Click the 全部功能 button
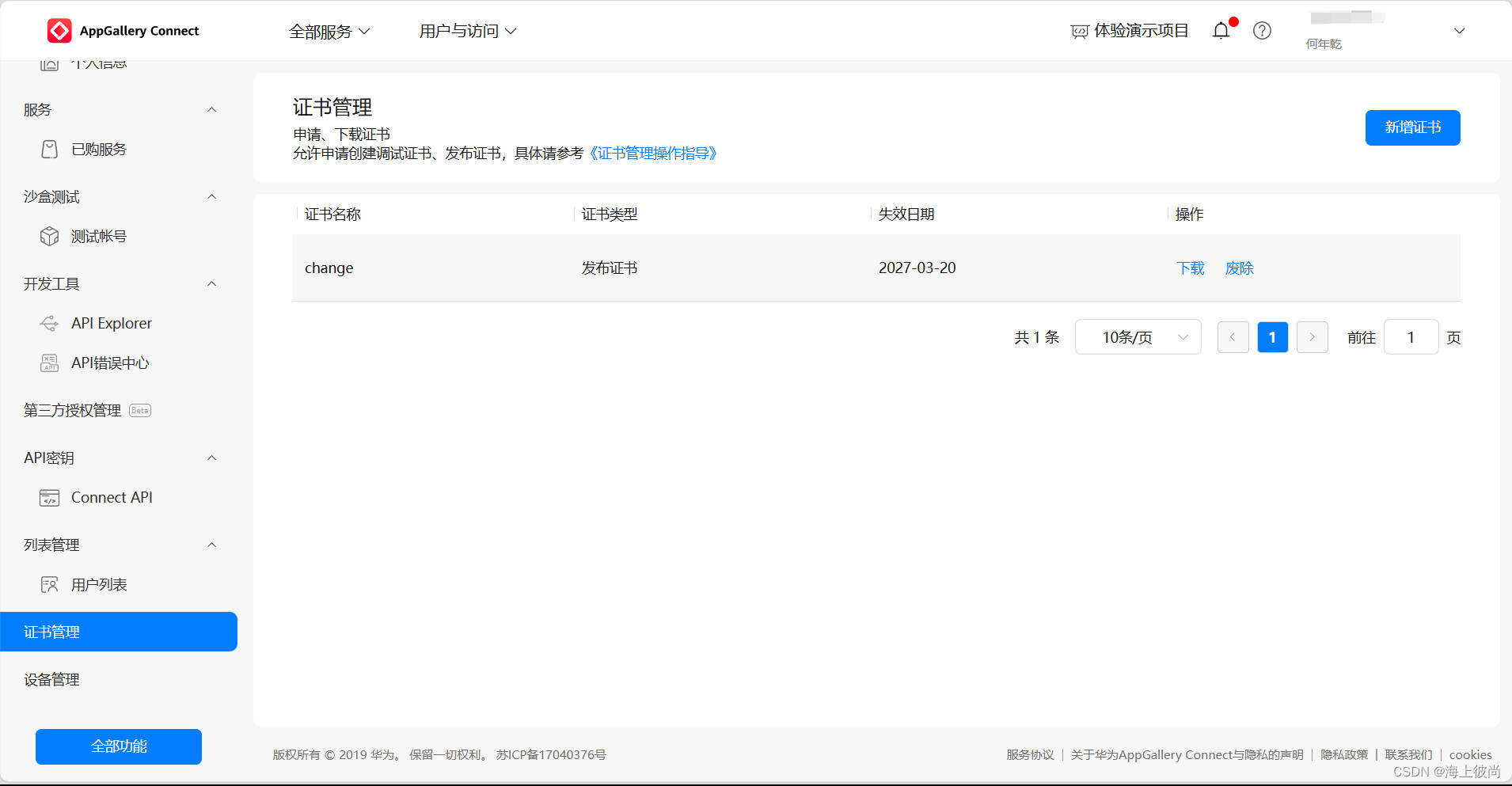 (x=119, y=746)
